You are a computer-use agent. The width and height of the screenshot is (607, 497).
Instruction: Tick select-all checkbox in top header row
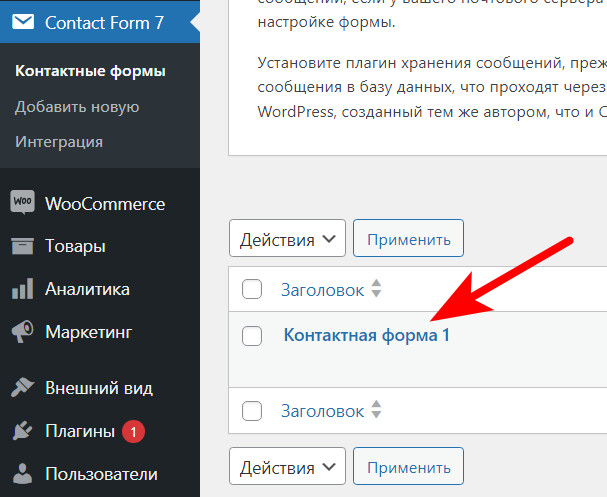[x=252, y=289]
